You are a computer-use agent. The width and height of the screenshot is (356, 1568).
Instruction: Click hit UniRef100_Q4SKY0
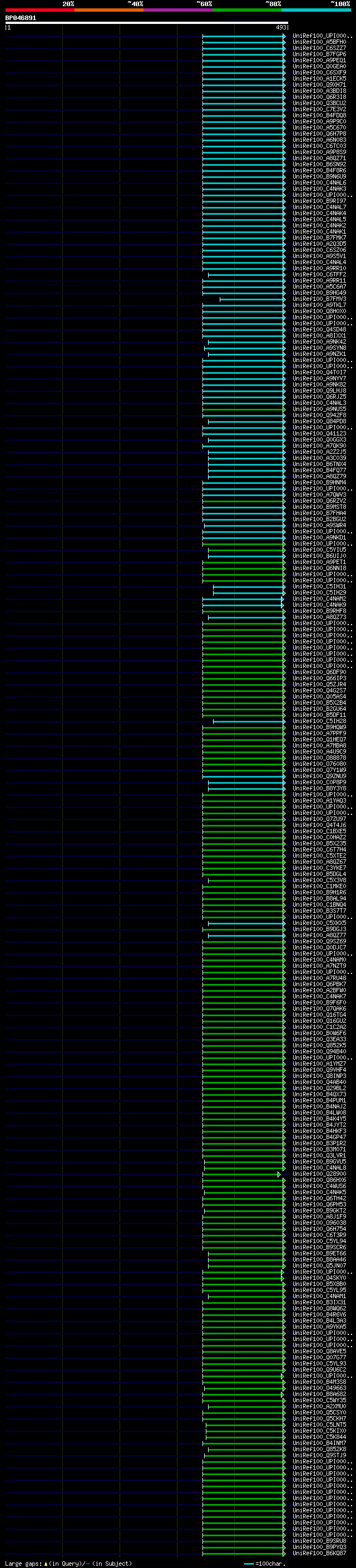pos(319,1278)
